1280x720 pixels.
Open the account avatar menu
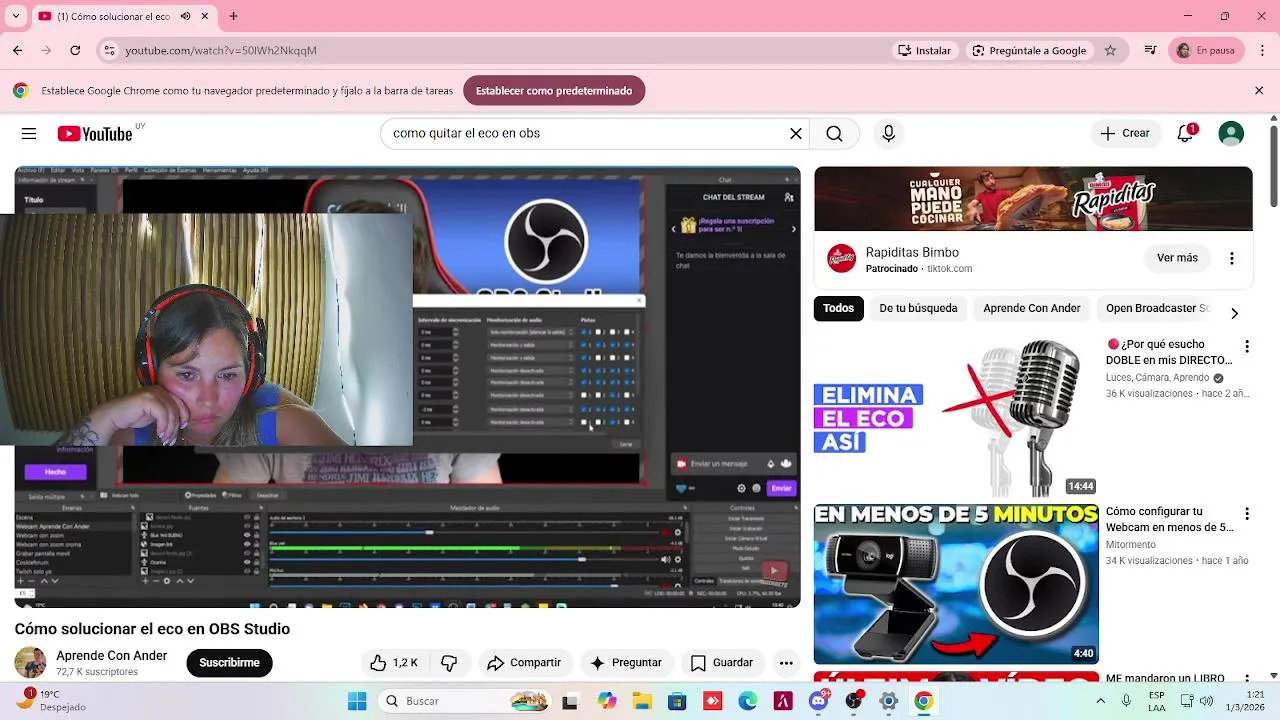1231,133
